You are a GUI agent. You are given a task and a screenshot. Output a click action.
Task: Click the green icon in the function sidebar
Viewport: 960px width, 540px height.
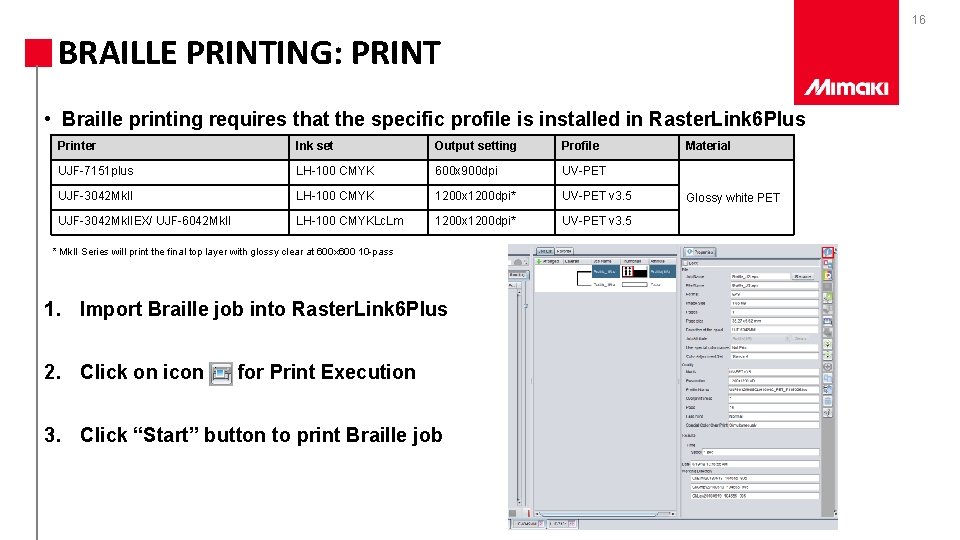click(x=828, y=298)
